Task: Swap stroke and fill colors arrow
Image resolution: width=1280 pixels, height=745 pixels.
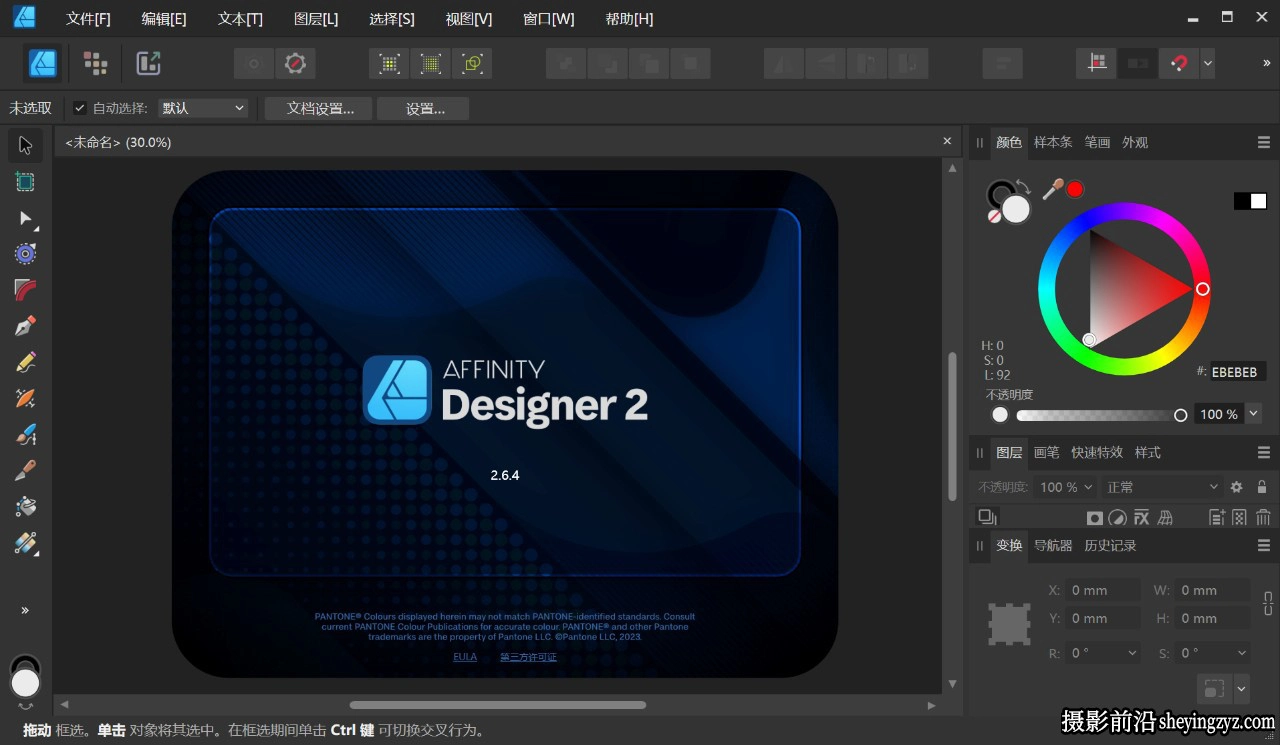Action: pos(1023,186)
